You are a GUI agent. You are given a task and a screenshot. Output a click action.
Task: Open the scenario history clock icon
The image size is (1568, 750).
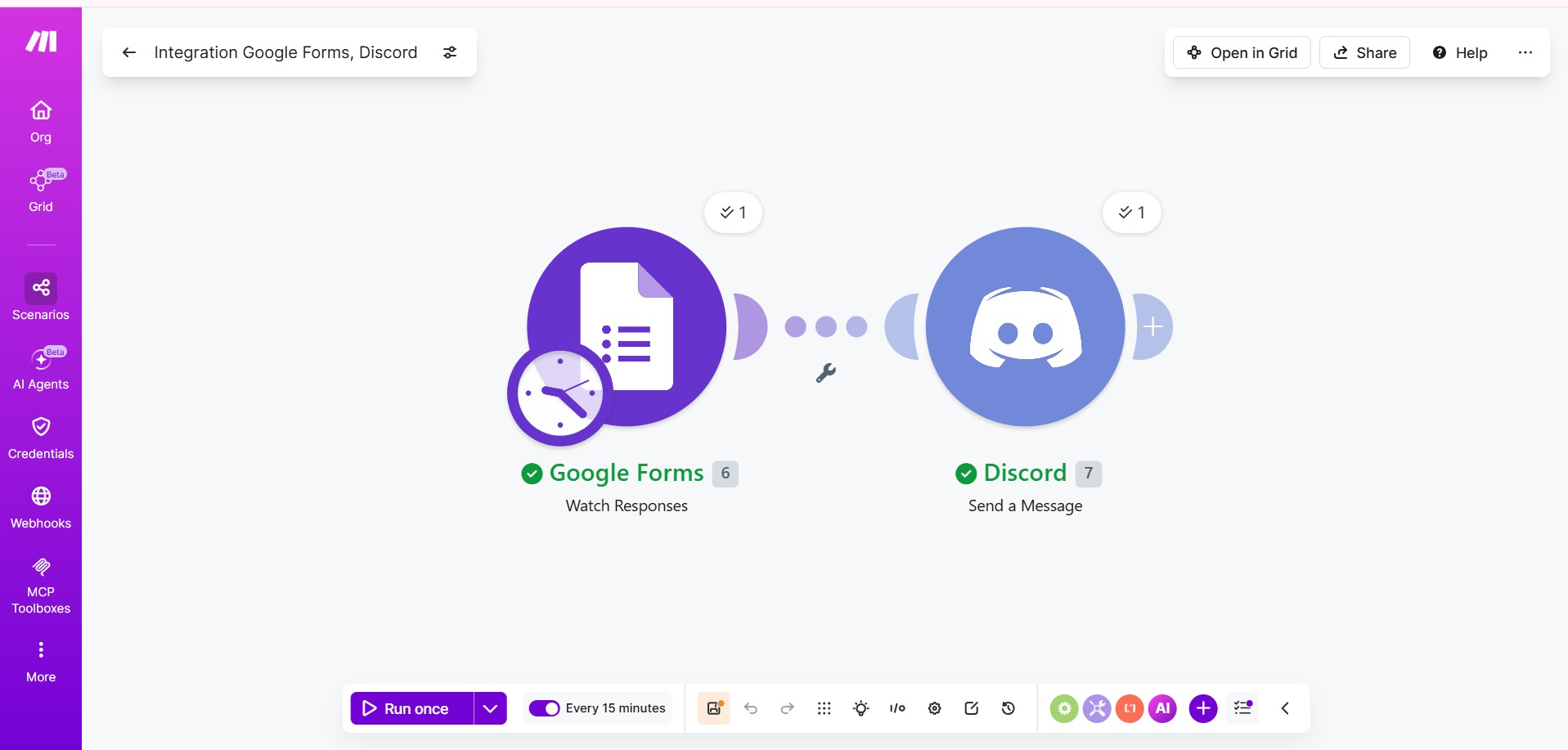tap(1009, 708)
